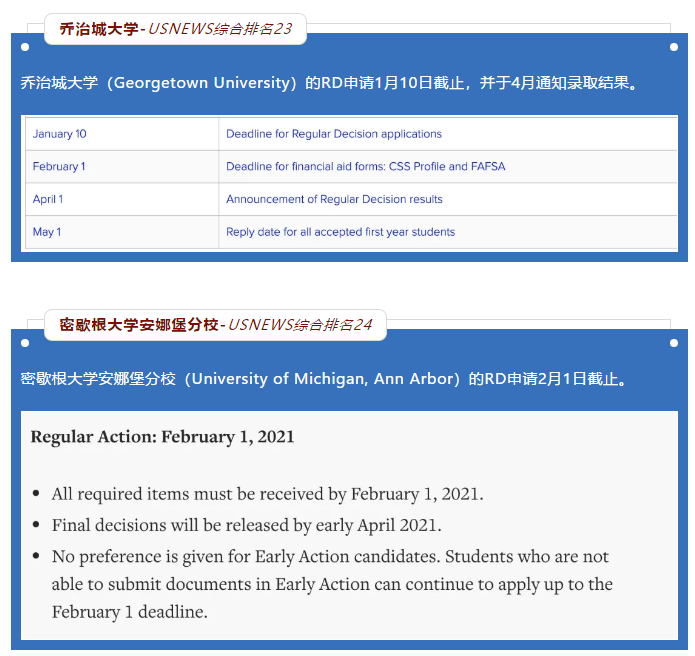Click the Georgetown RD deadline Chinese description
The image size is (695, 656).
(329, 83)
